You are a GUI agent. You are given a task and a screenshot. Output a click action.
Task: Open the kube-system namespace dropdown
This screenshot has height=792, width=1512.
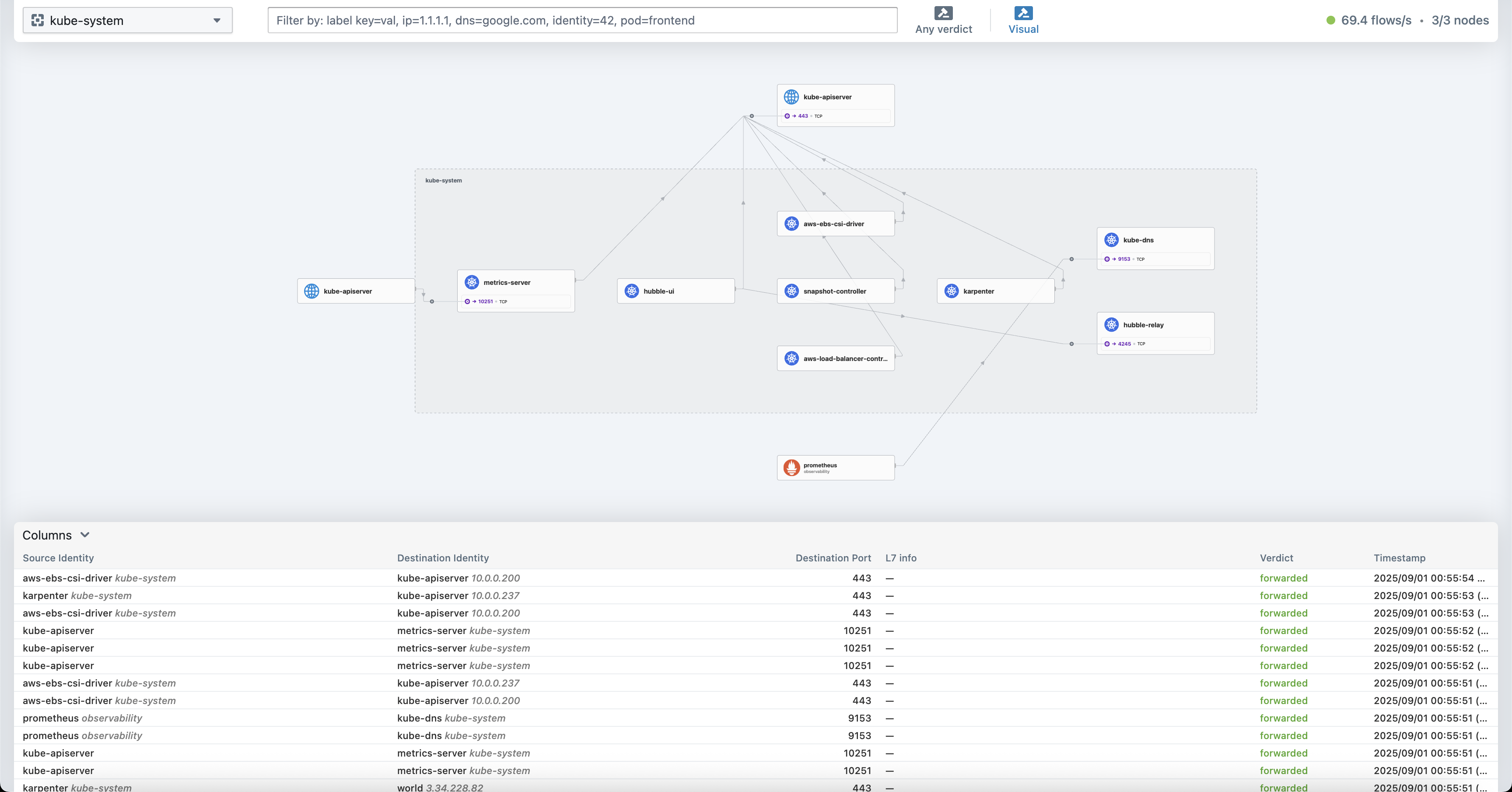[127, 21]
